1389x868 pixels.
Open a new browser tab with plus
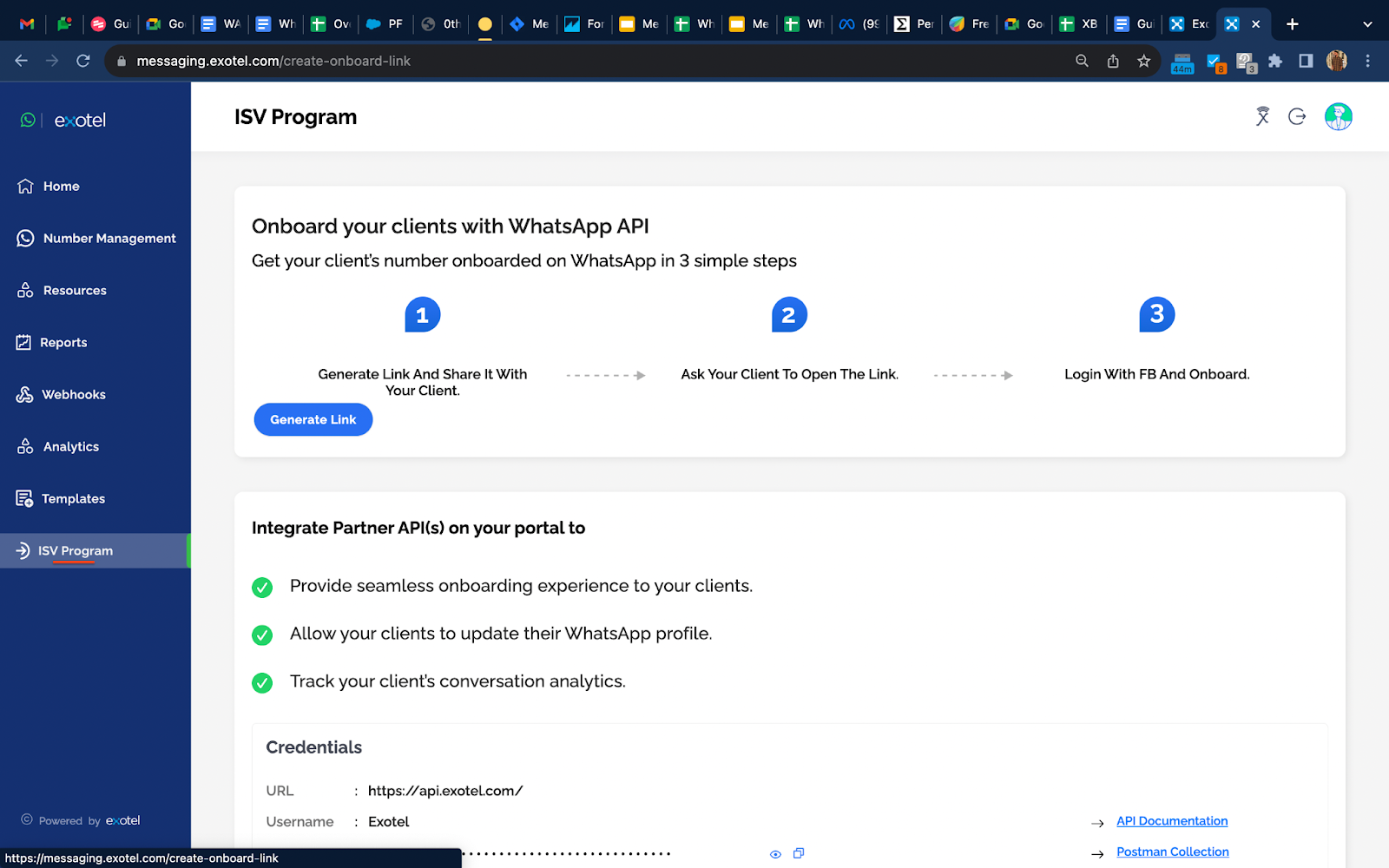[1292, 24]
